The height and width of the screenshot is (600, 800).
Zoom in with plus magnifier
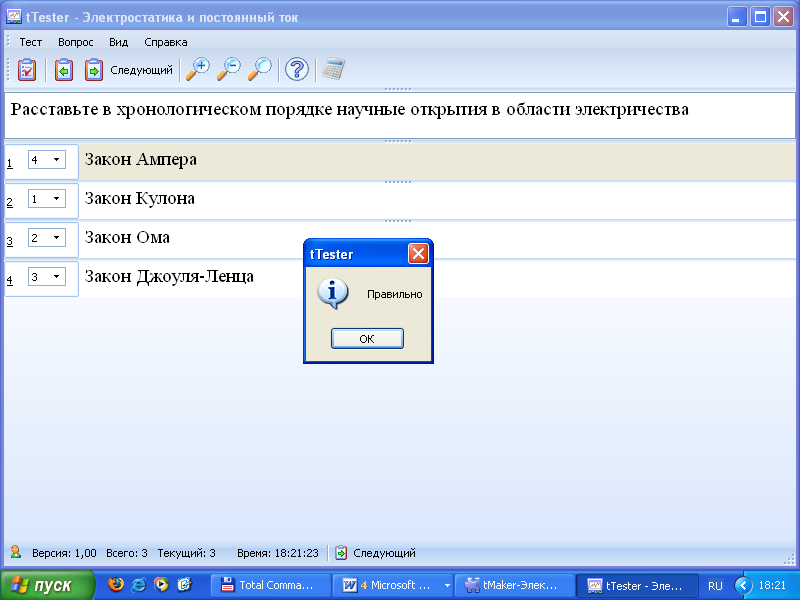pos(197,69)
